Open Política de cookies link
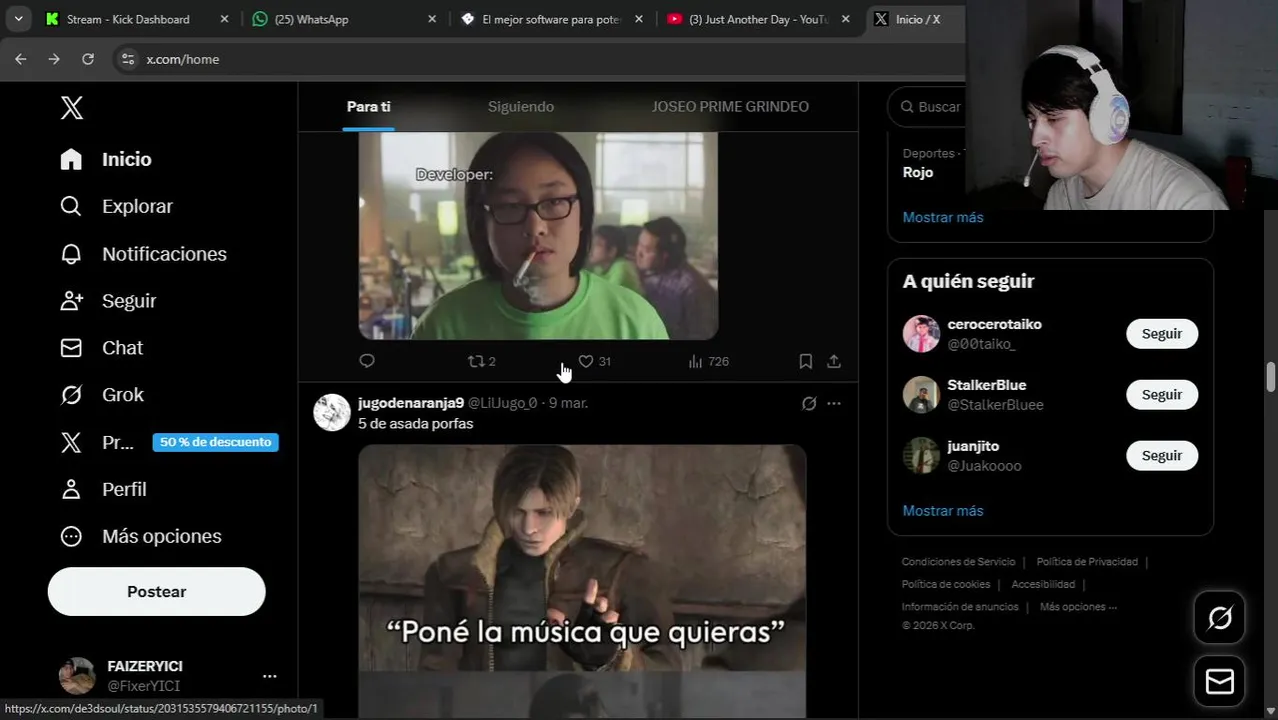This screenshot has height=720, width=1278. pos(945,584)
